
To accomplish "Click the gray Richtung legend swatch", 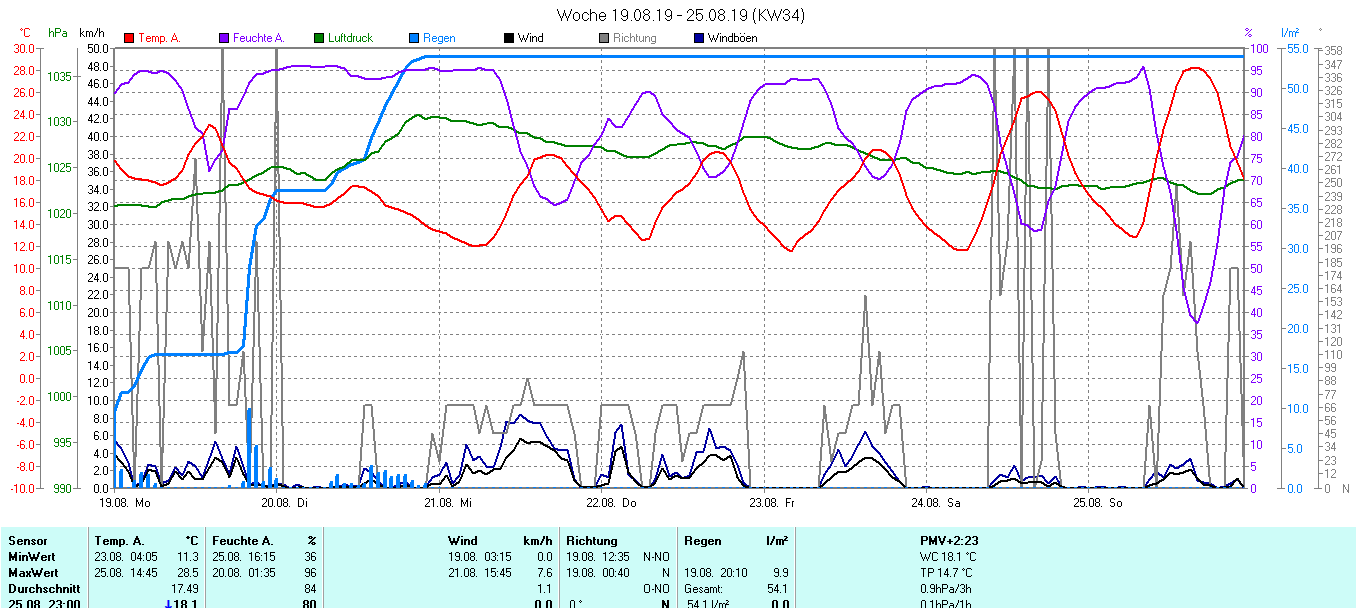I will point(604,38).
